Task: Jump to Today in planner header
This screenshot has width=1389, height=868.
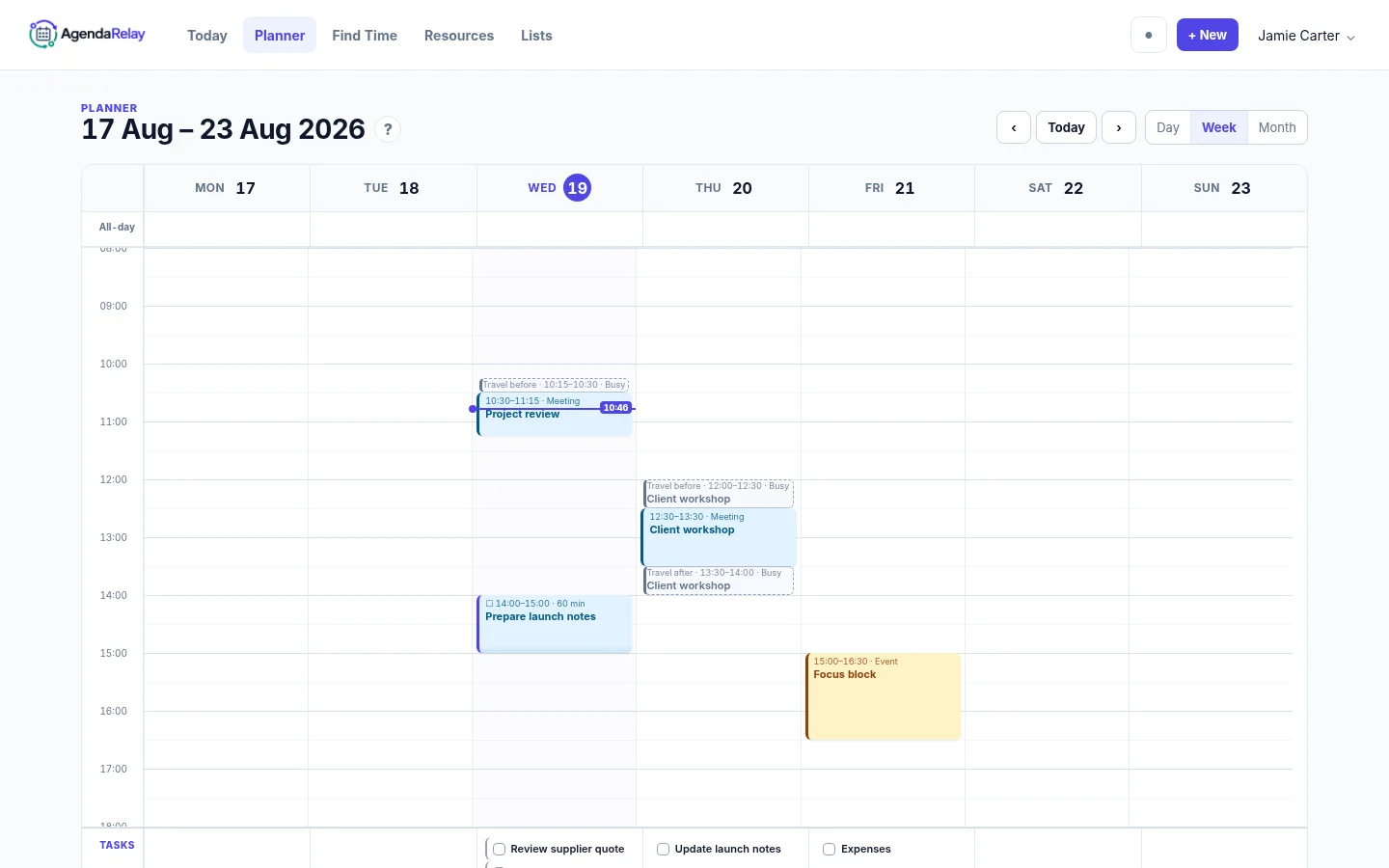Action: (1066, 127)
